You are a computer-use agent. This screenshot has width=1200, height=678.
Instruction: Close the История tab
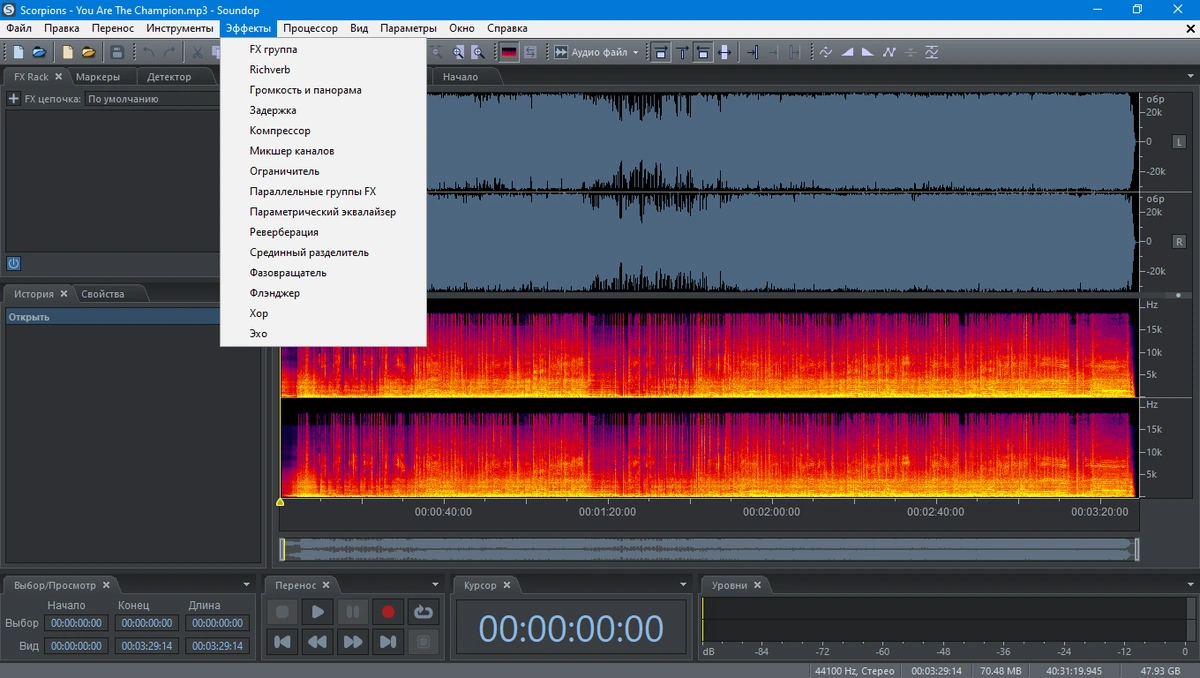[64, 294]
